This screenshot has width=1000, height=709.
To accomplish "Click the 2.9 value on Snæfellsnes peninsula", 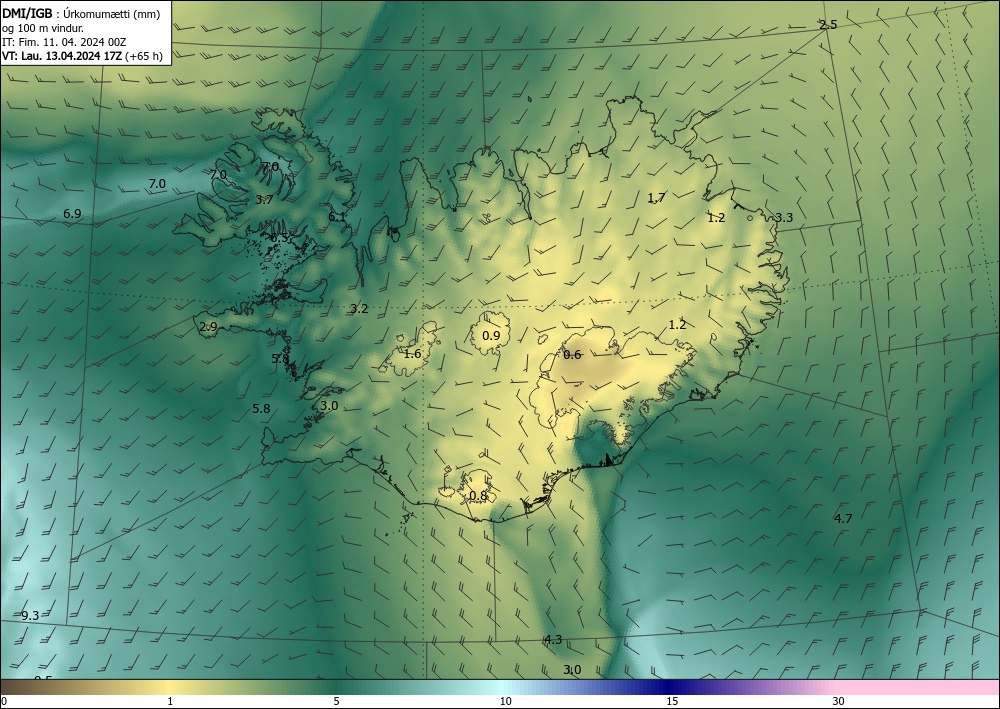I will (x=208, y=327).
